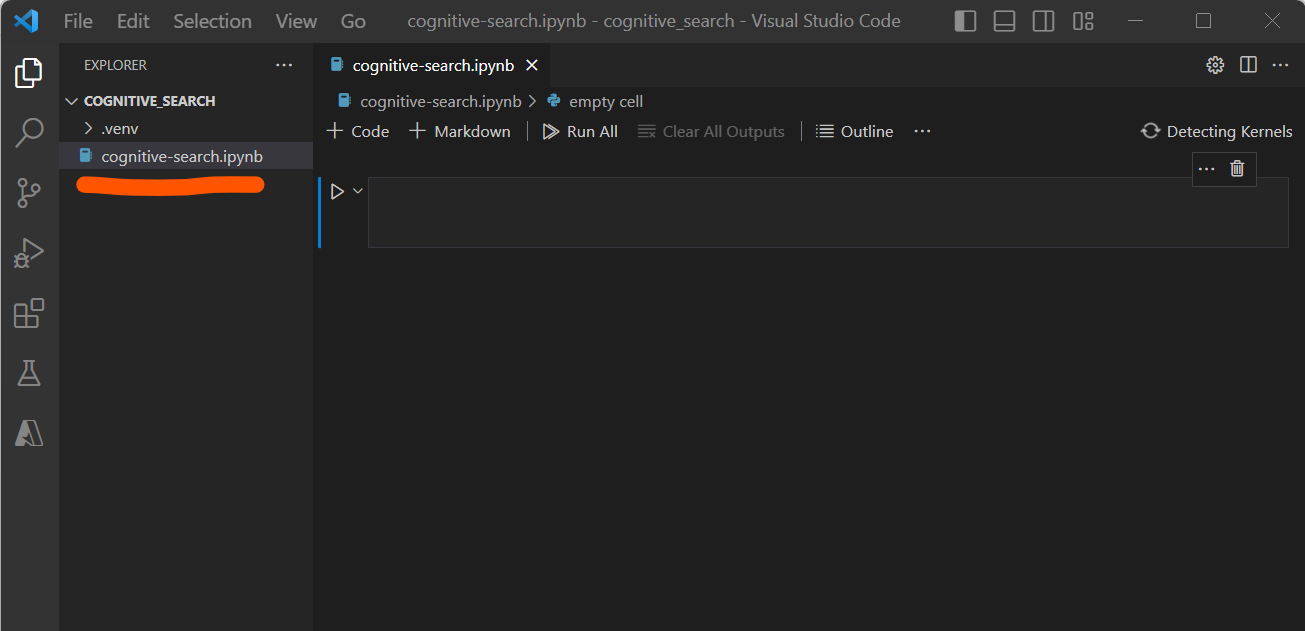Toggle the secondary side bar layout icon
The width and height of the screenshot is (1305, 631).
pyautogui.click(x=1044, y=21)
